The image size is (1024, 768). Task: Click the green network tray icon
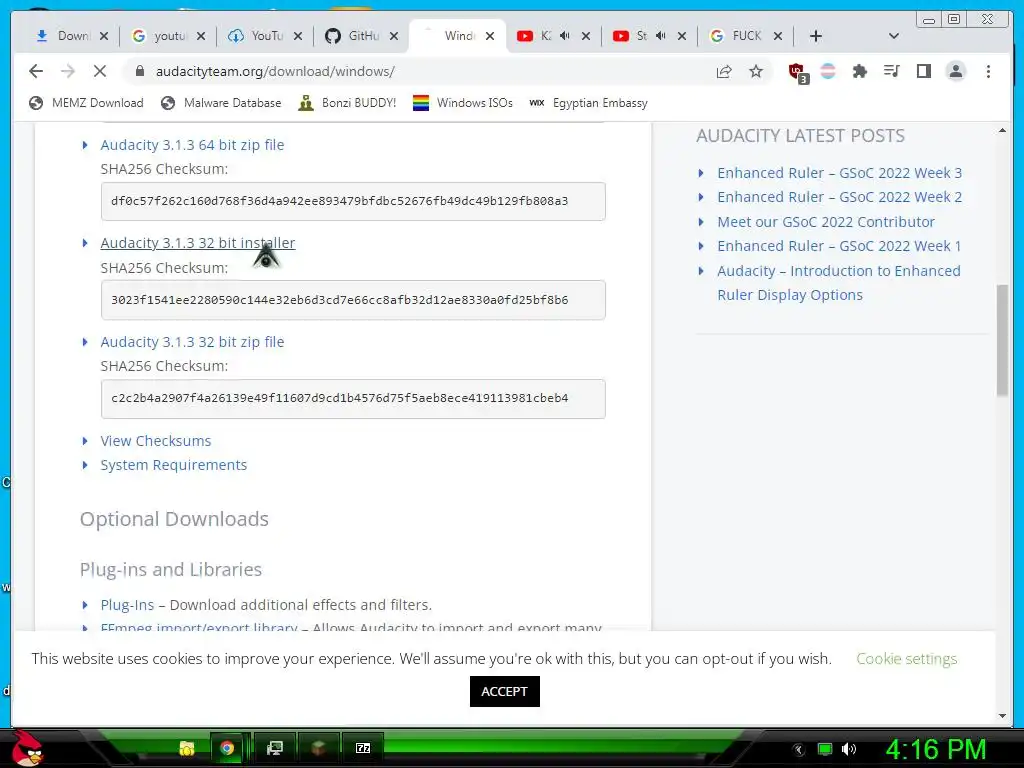[825, 749]
